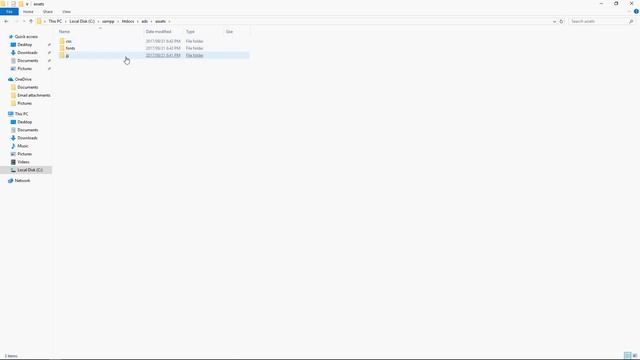This screenshot has width=640, height=360.
Task: Open Desktop under This PC
Action: point(24,122)
